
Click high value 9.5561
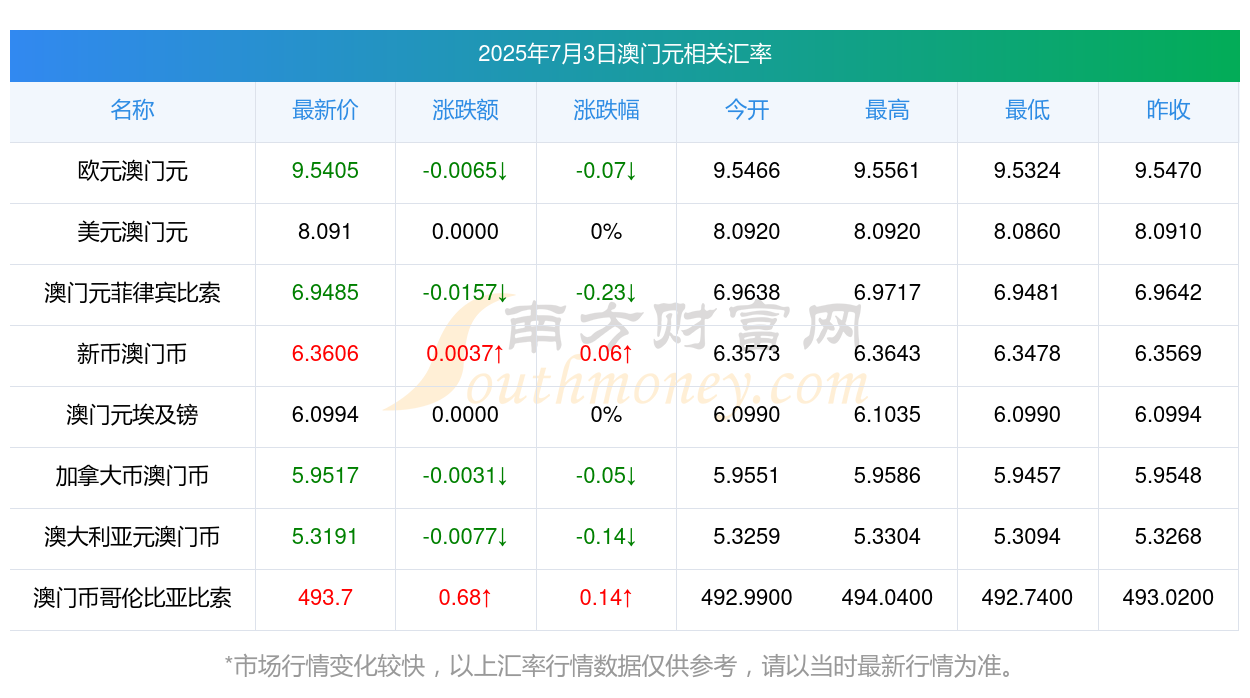pyautogui.click(x=887, y=171)
